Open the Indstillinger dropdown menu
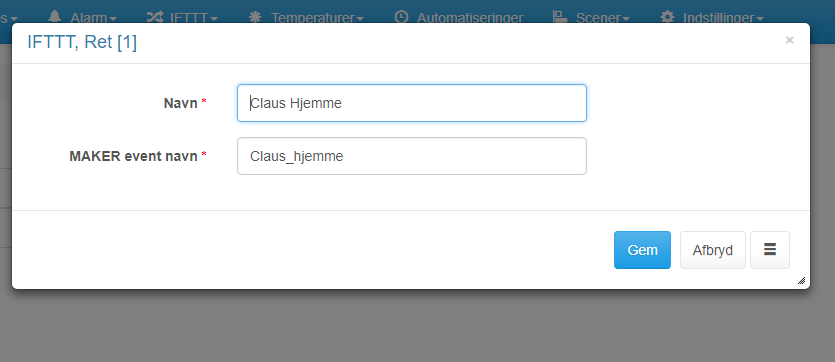The height and width of the screenshot is (362, 835). [x=723, y=18]
